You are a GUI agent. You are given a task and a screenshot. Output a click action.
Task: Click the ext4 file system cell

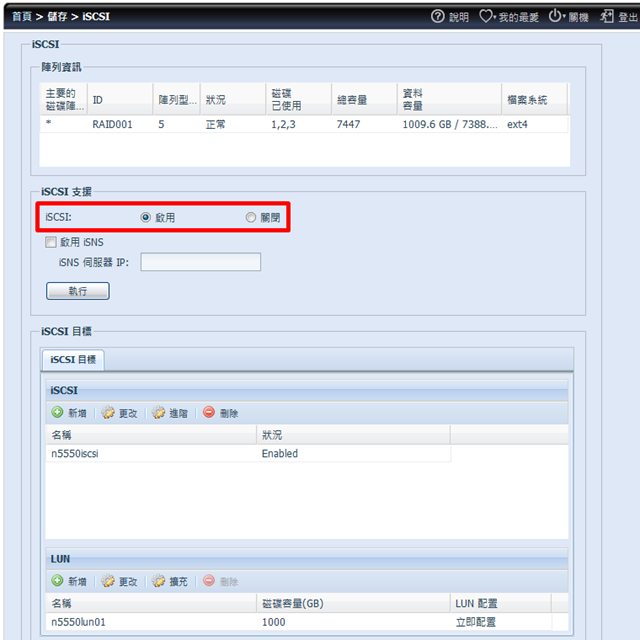(x=517, y=124)
